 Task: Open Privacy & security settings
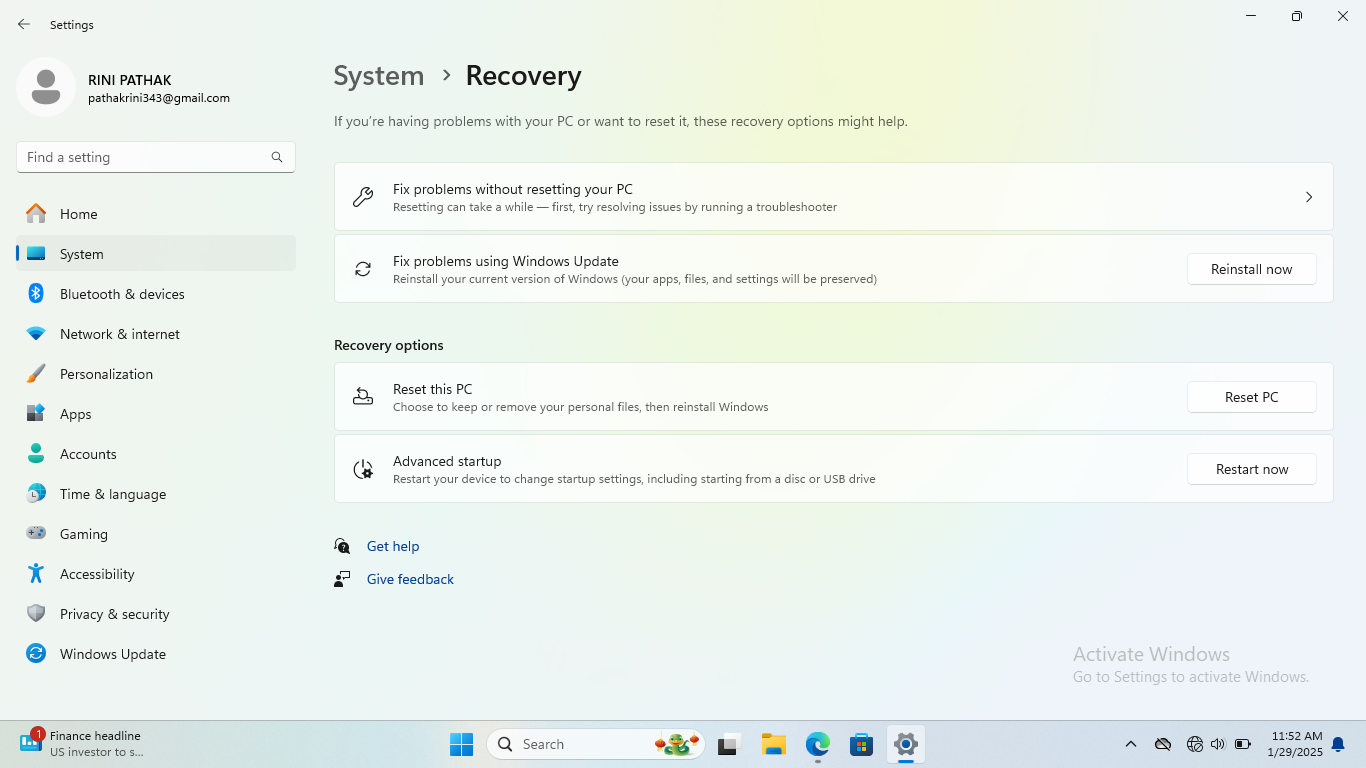coord(114,614)
